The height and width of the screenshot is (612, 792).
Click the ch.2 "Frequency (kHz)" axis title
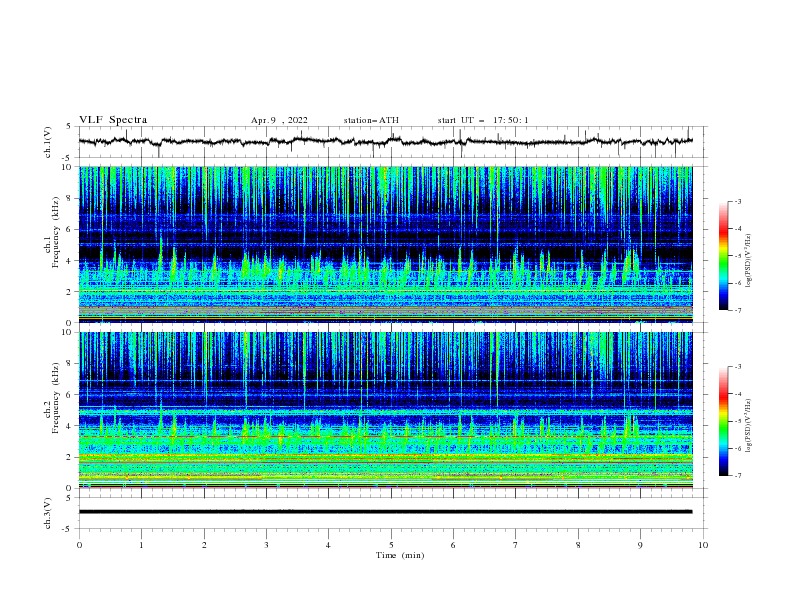pyautogui.click(x=55, y=398)
